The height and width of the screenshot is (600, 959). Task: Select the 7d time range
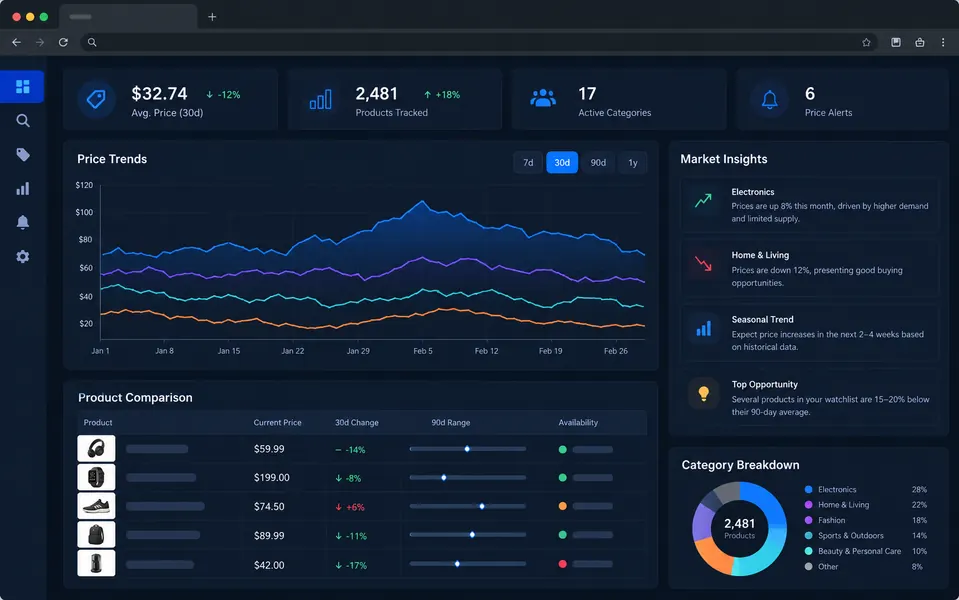[x=528, y=163]
